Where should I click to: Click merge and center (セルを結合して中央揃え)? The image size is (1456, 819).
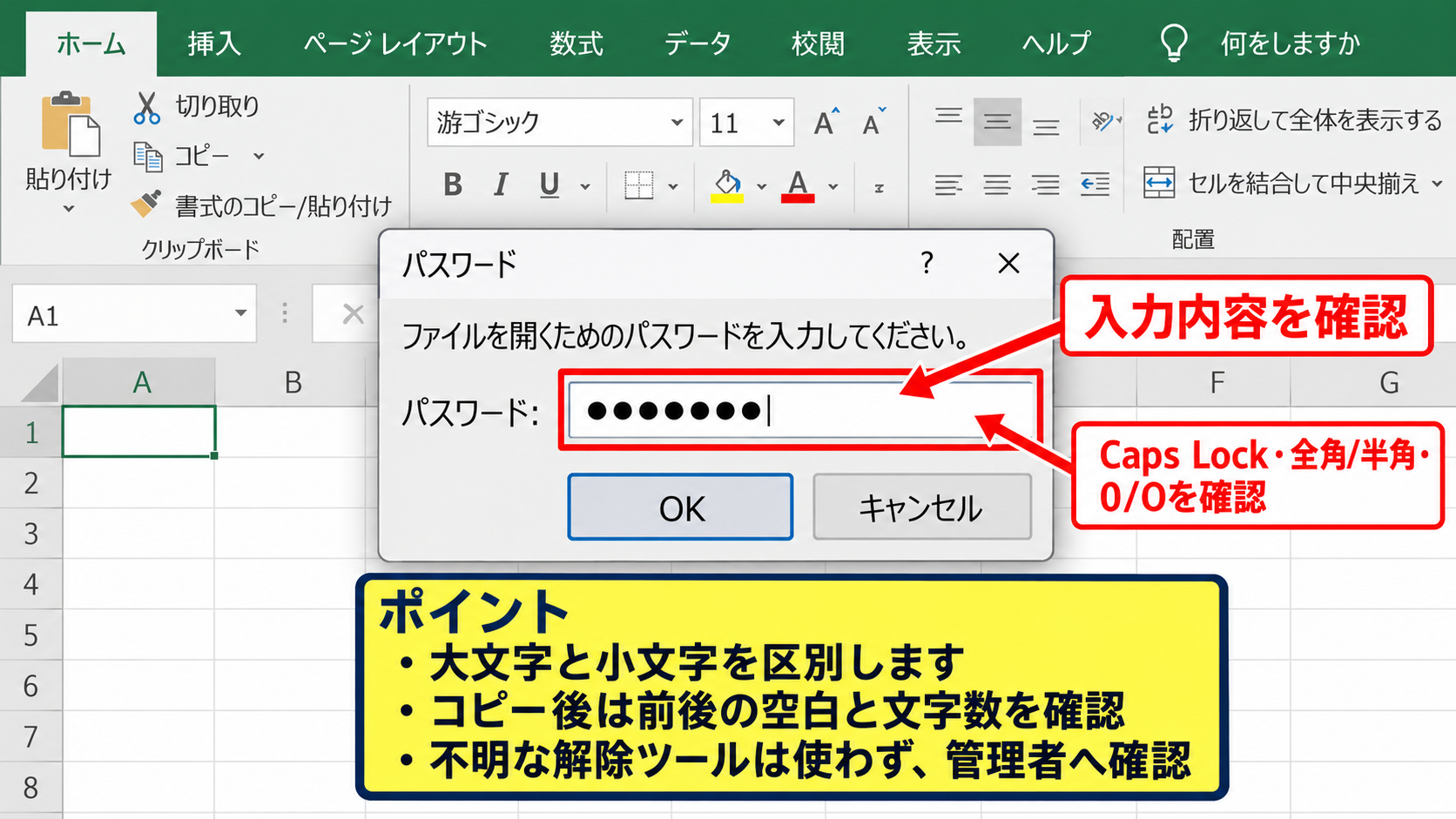click(1282, 184)
